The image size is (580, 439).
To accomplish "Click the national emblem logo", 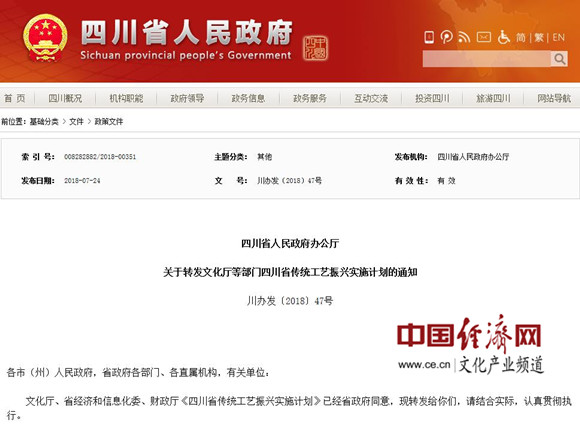I will [x=45, y=37].
